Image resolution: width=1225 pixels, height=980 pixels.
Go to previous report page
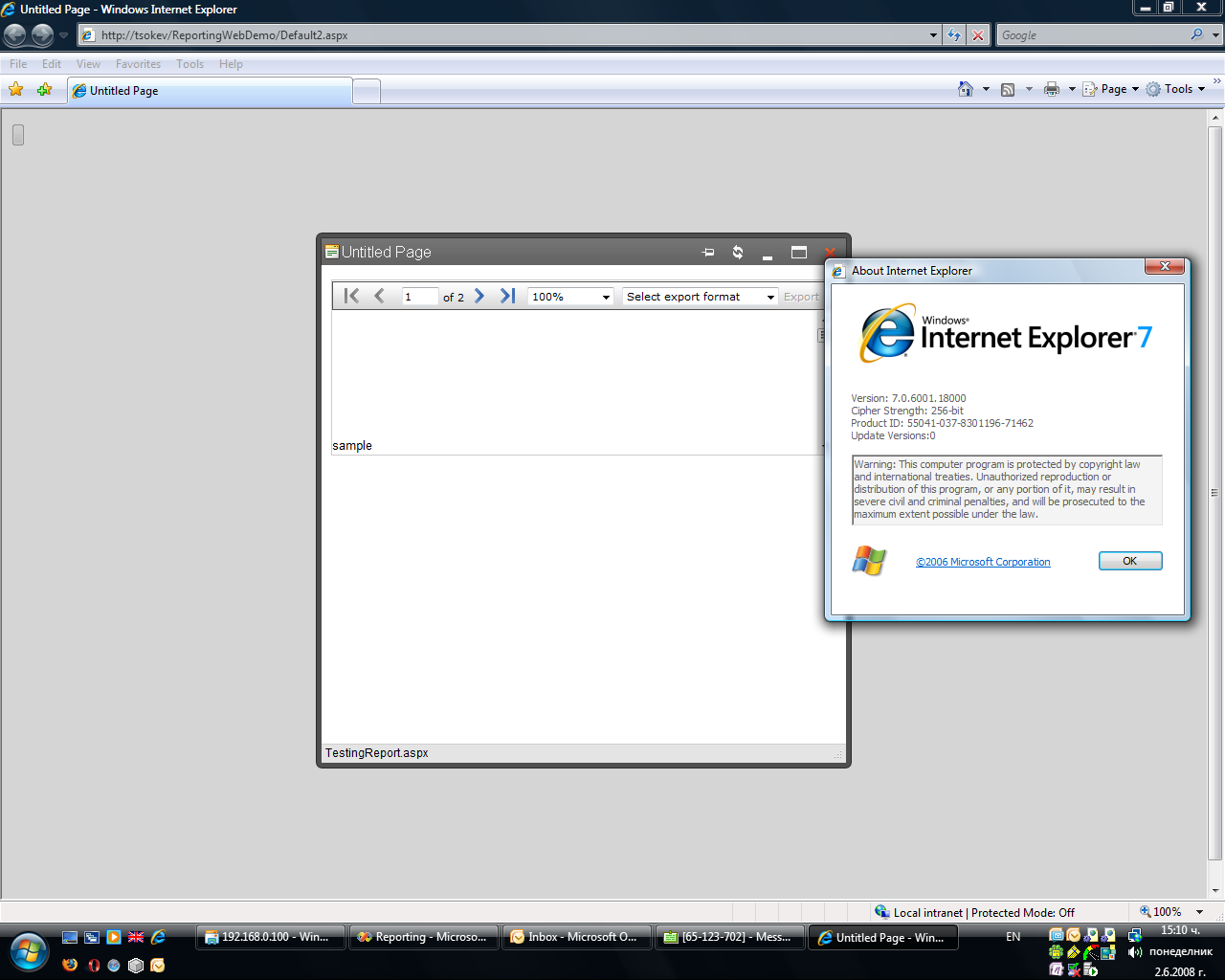click(x=379, y=296)
